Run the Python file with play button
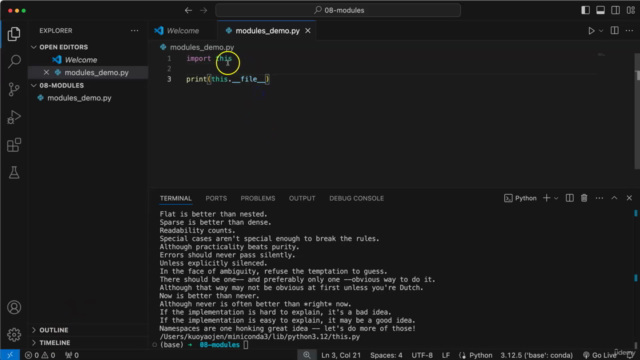Image resolution: width=640 pixels, height=360 pixels. click(x=591, y=31)
